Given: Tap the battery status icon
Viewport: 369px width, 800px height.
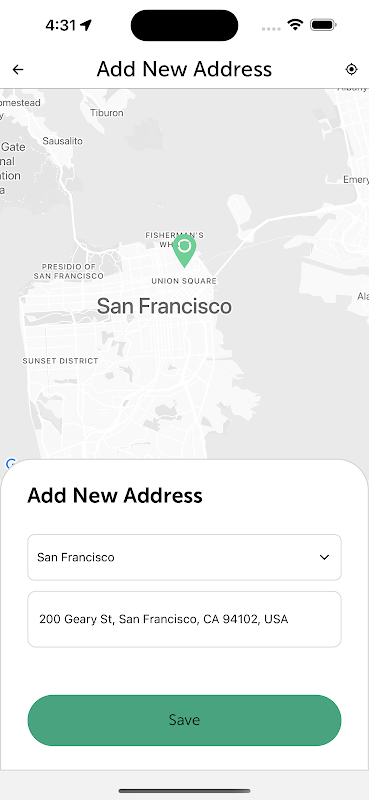Looking at the screenshot, I should [323, 24].
